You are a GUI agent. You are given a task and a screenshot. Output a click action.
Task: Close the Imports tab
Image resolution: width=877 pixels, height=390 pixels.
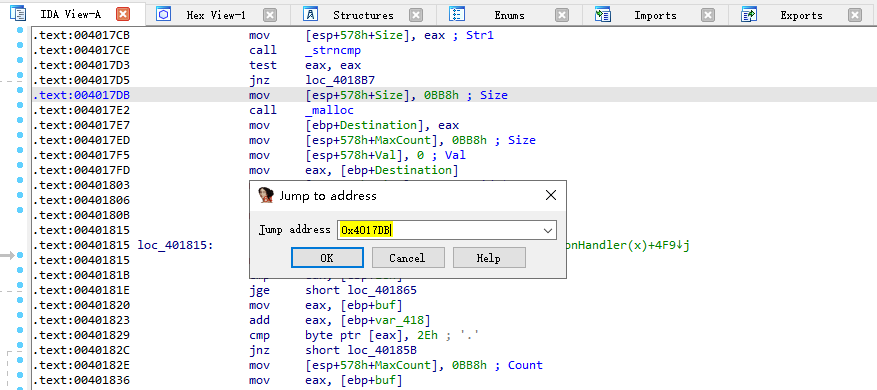(708, 15)
